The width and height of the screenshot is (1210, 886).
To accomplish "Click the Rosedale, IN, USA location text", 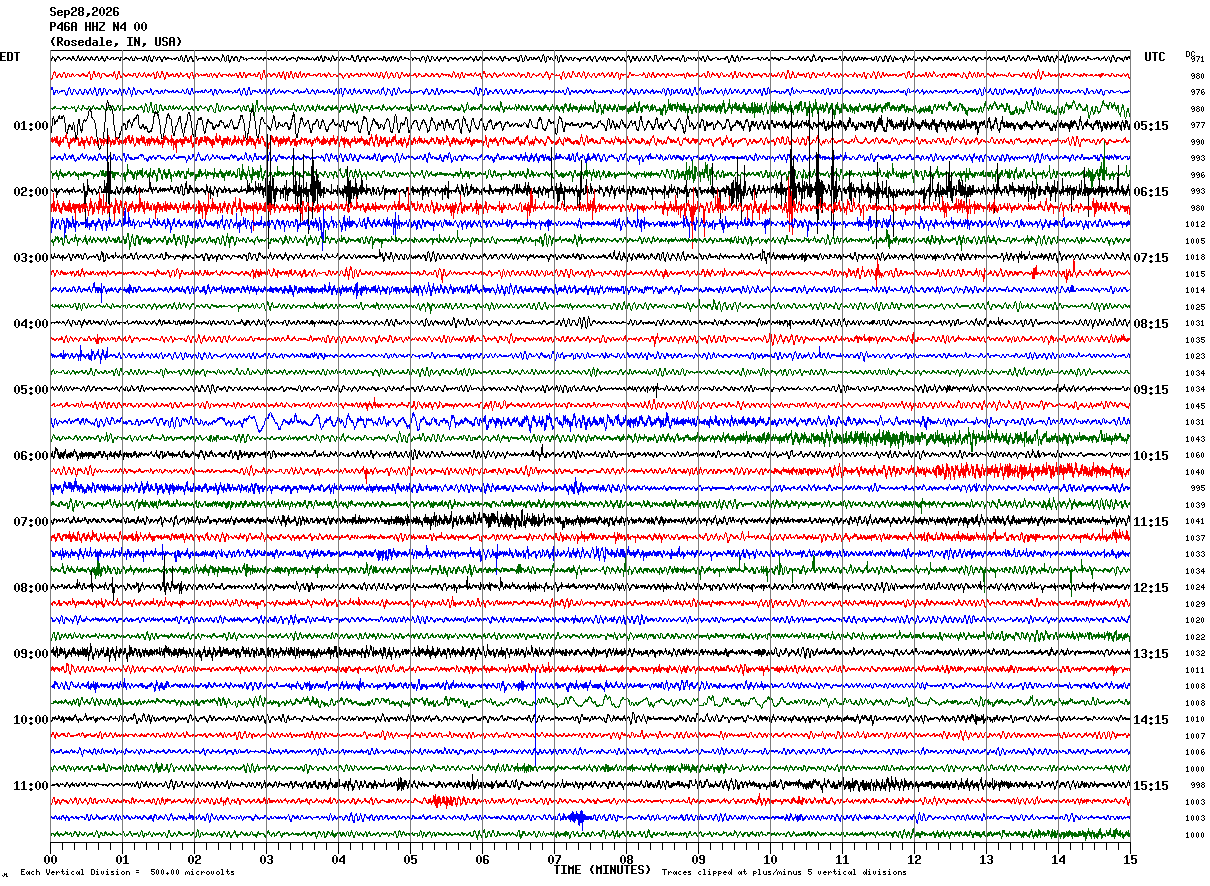I will point(116,42).
